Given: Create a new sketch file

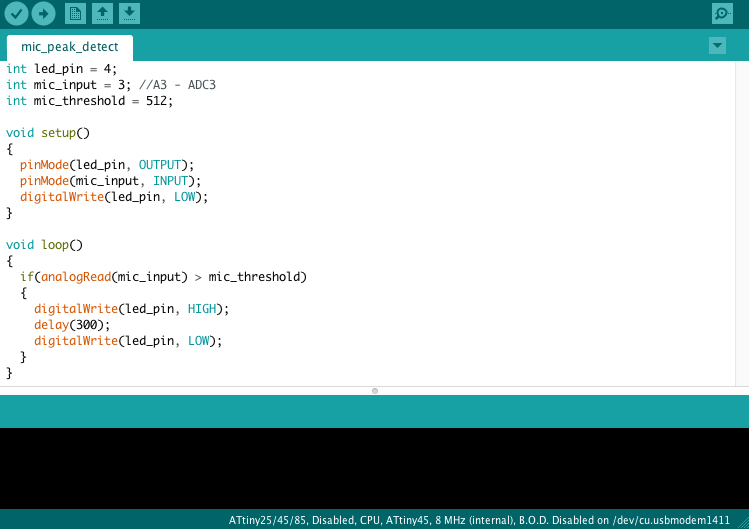Looking at the screenshot, I should pos(75,13).
